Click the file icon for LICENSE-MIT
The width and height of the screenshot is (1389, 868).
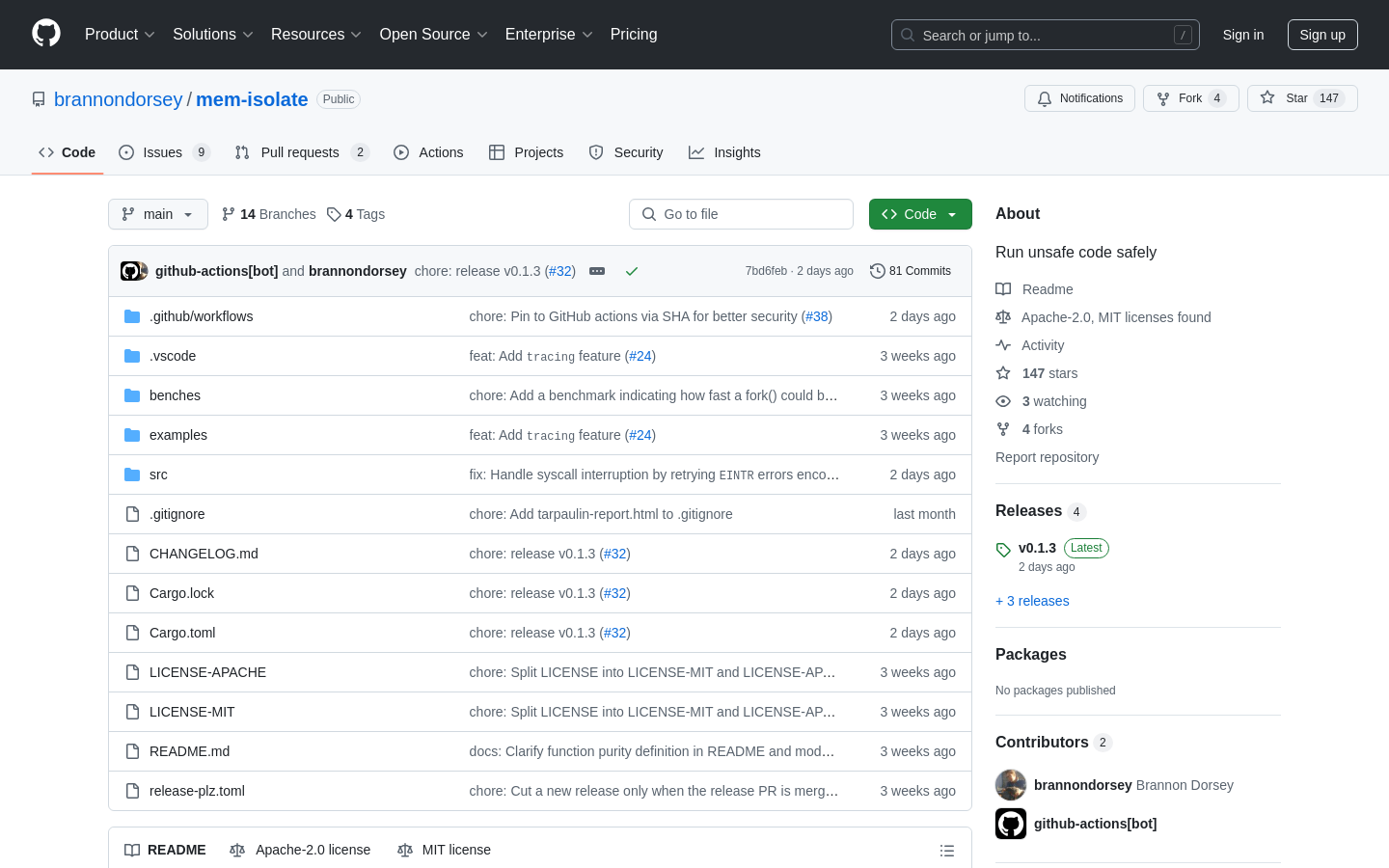(132, 712)
